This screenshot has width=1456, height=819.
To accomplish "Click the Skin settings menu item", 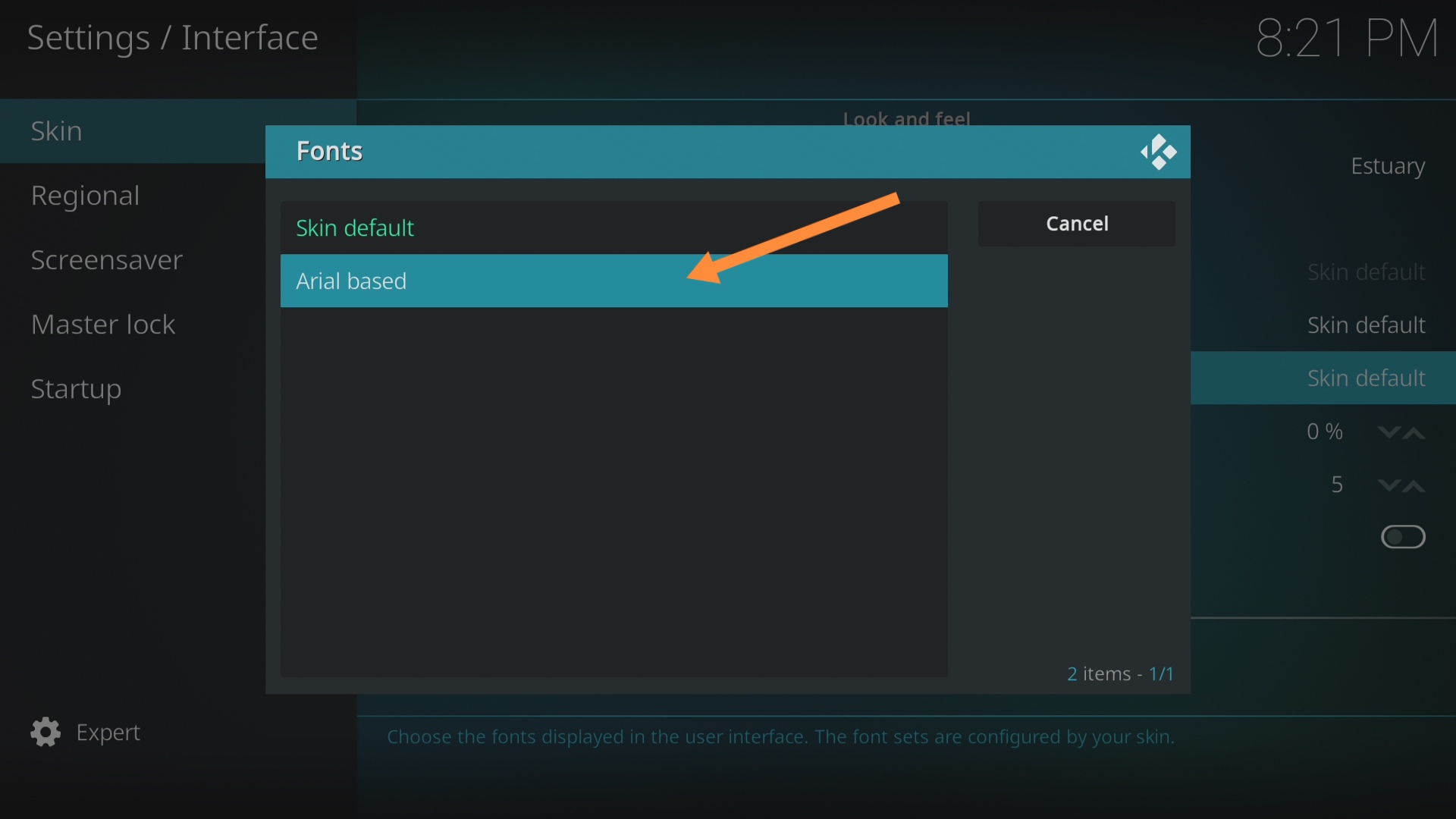I will 57,130.
